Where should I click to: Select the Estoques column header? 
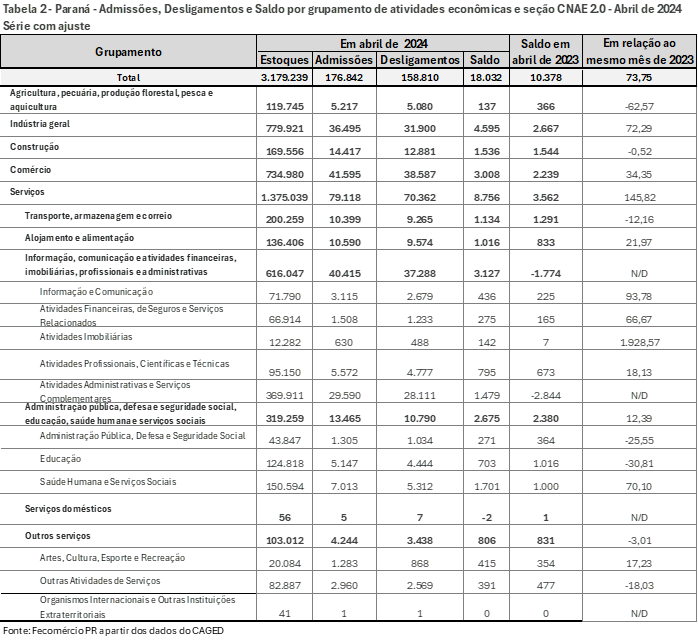coord(284,60)
